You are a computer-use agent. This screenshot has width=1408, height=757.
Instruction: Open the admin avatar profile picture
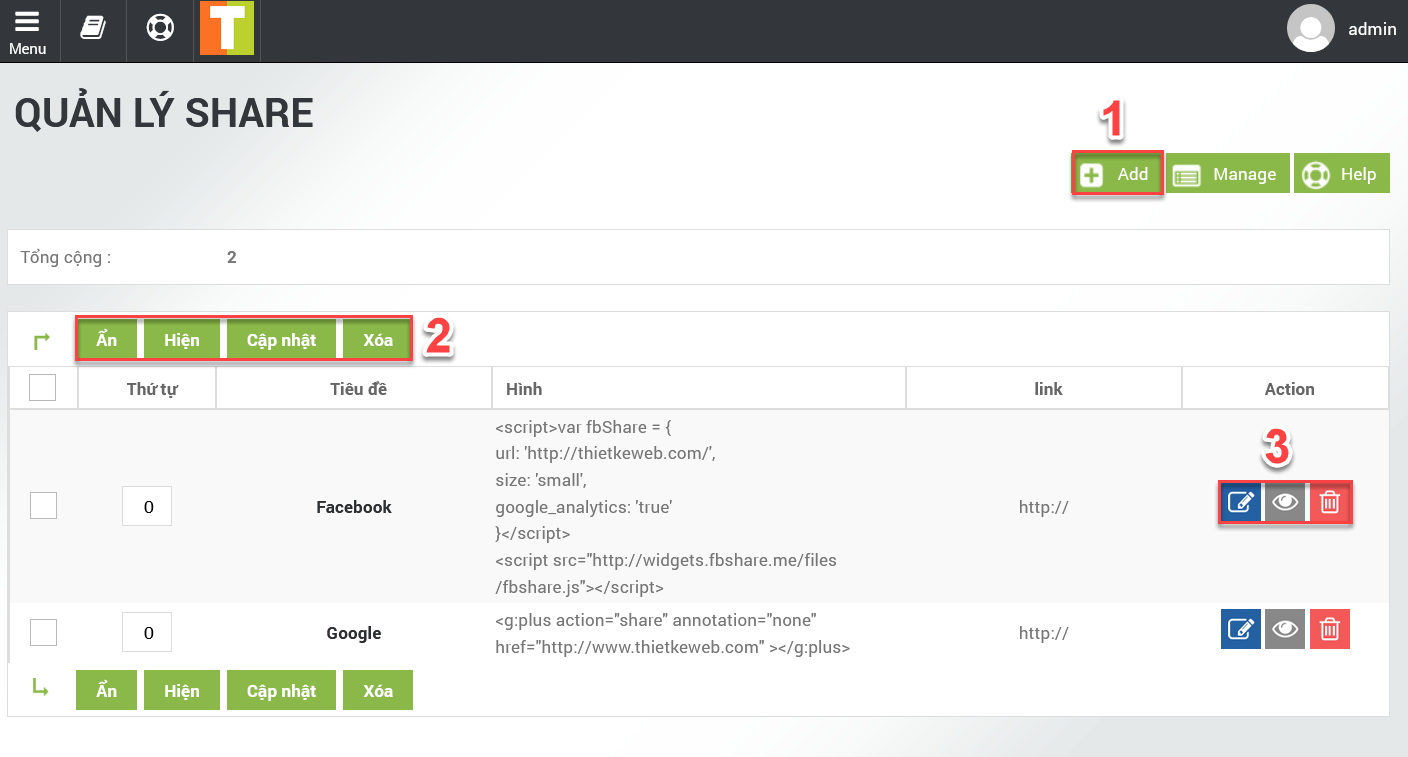coord(1311,28)
